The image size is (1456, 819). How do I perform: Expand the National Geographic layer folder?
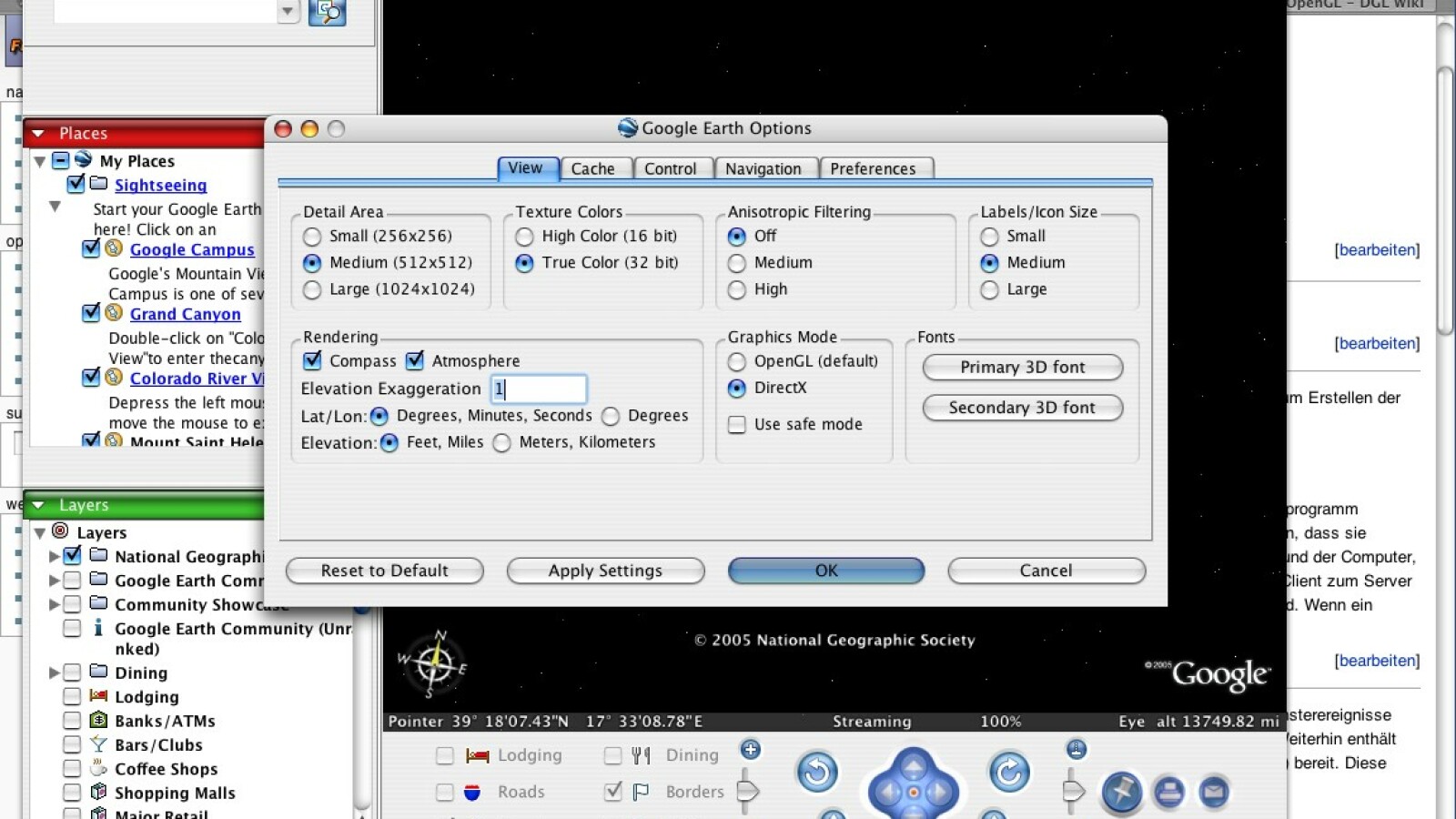[54, 556]
